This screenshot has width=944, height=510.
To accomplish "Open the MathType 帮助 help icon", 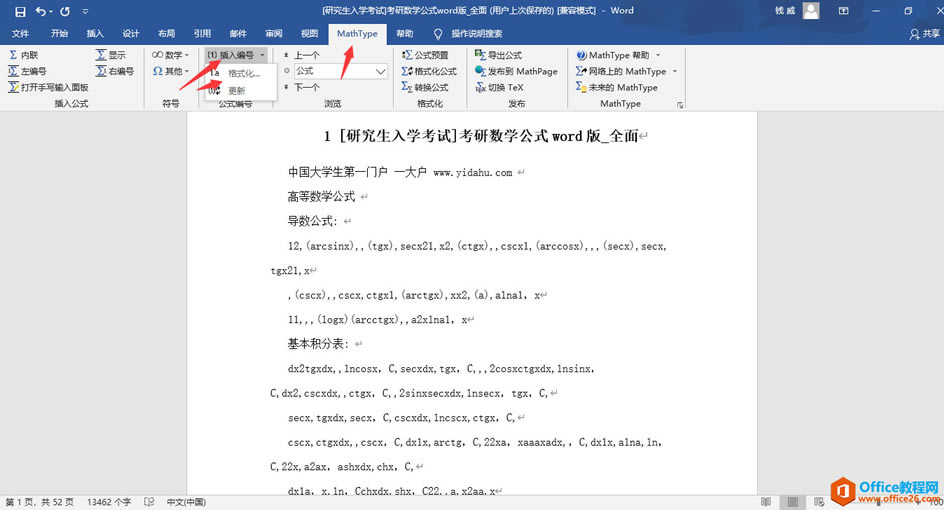I will (x=582, y=55).
